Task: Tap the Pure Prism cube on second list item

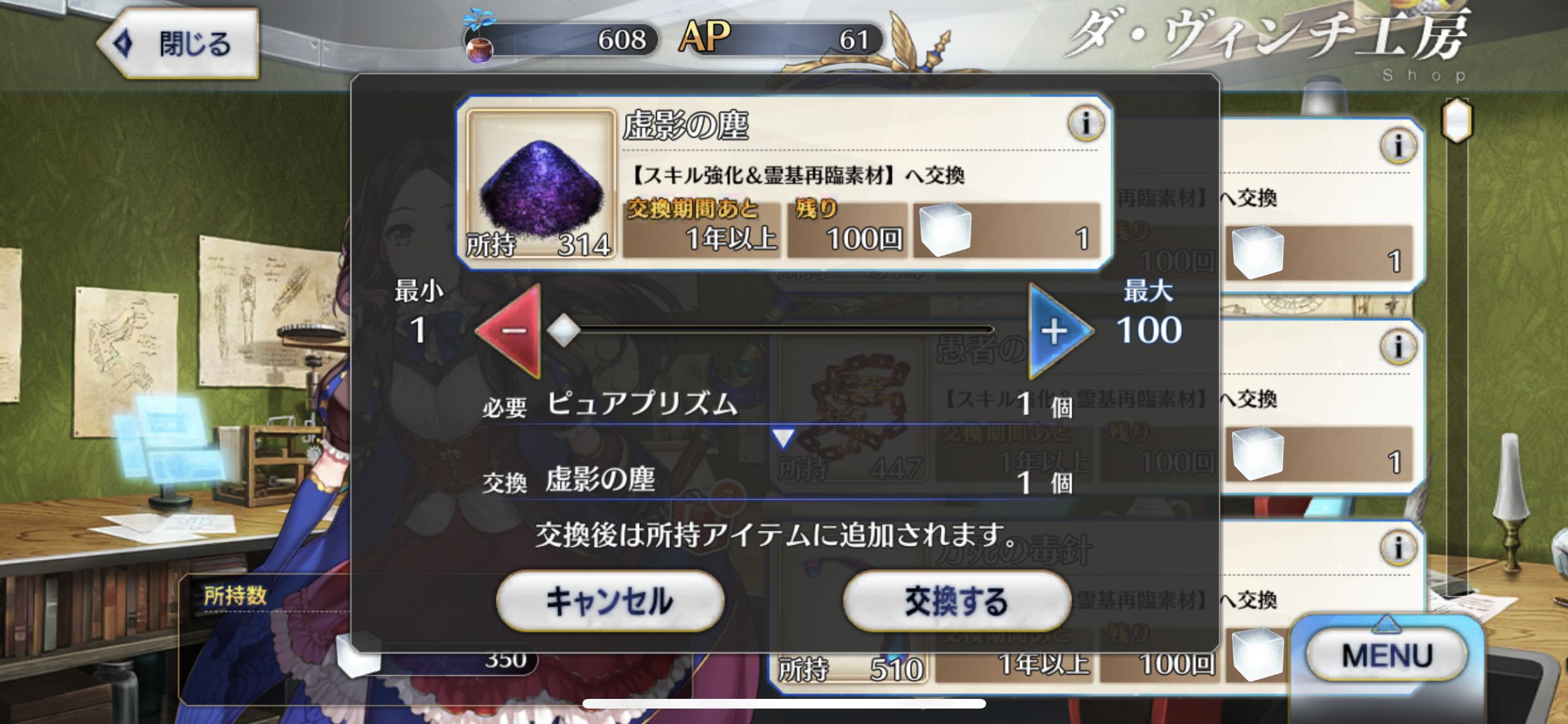Action: (x=1257, y=453)
